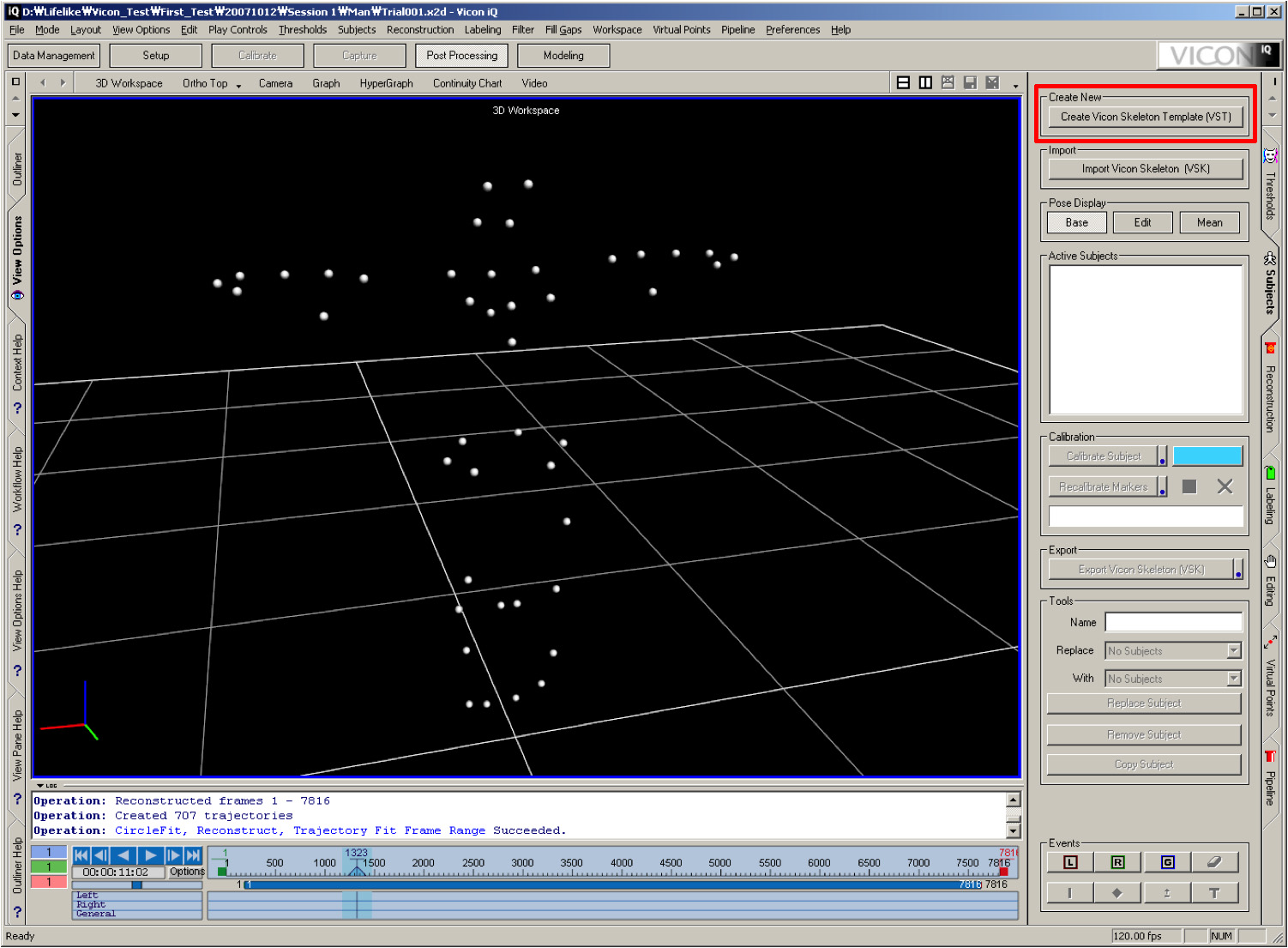The height and width of the screenshot is (948, 1288).
Task: Open Export Vicon Skeleton options arrow
Action: click(x=1238, y=569)
